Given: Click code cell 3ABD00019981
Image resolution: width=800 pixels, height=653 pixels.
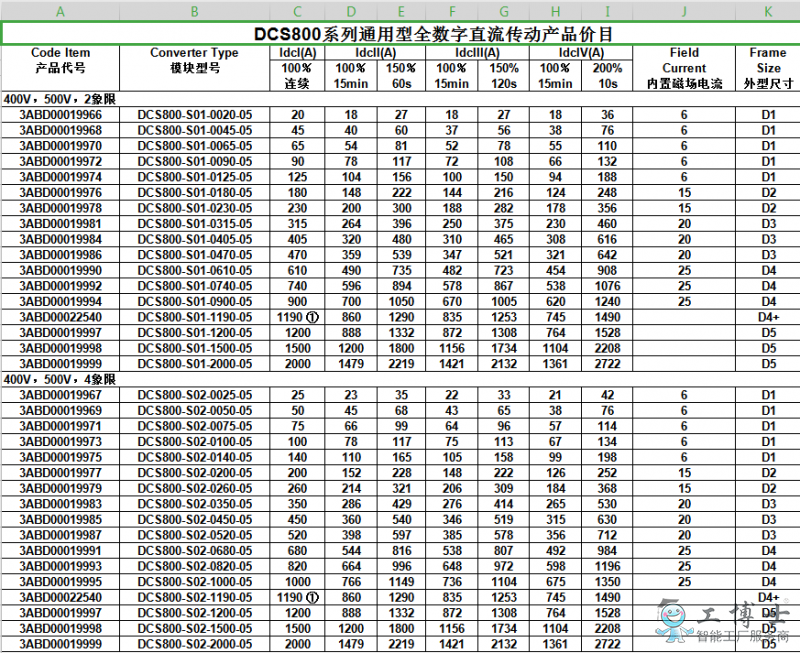Looking at the screenshot, I should pos(60,223).
